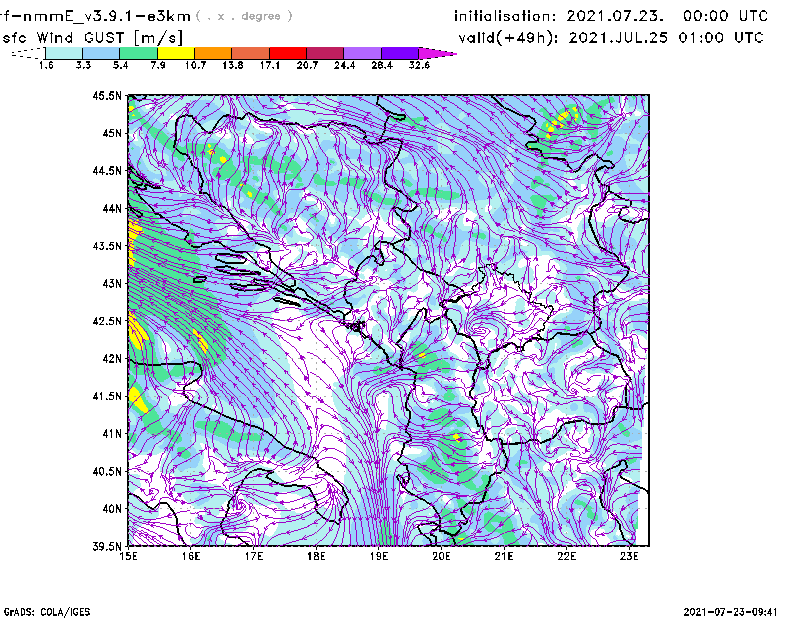Click the 44N latitude label
The width and height of the screenshot is (800, 618).
coord(112,208)
